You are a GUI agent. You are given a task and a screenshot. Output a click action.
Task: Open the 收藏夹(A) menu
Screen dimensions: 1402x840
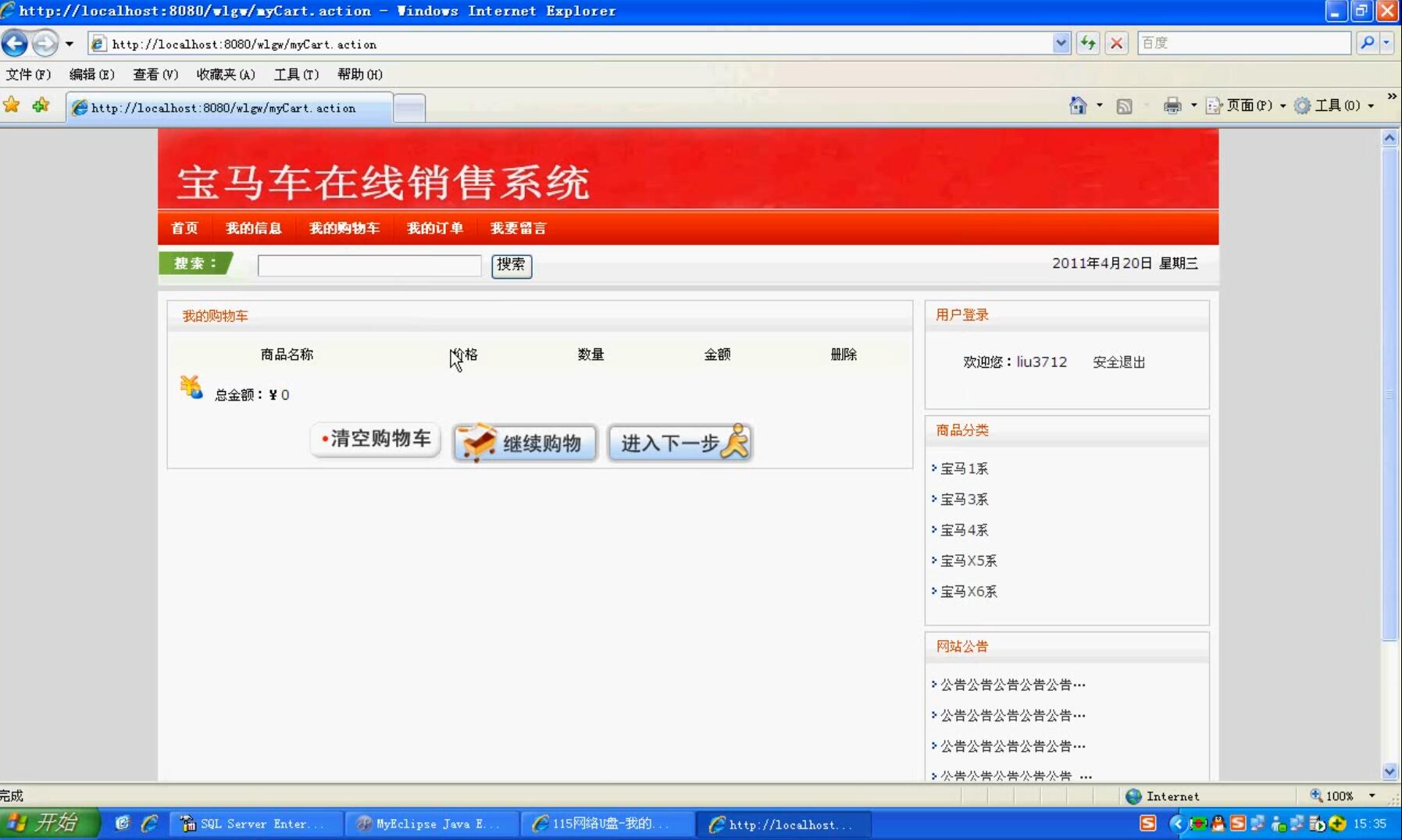(226, 74)
